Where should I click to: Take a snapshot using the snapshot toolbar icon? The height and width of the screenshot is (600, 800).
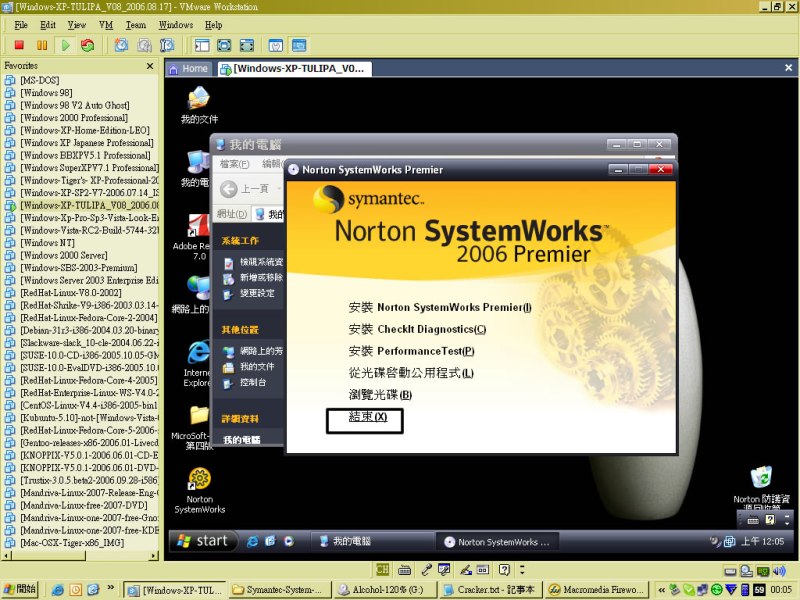coord(121,45)
